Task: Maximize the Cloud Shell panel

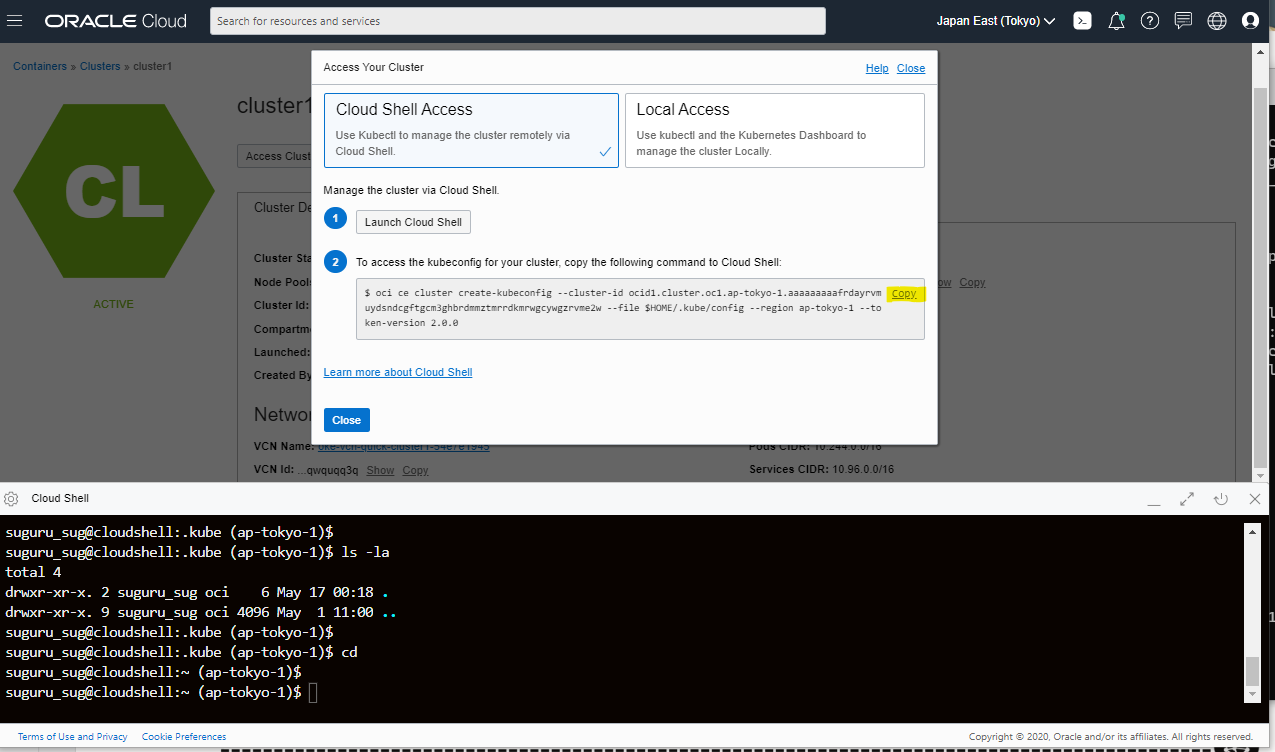Action: (x=1187, y=498)
